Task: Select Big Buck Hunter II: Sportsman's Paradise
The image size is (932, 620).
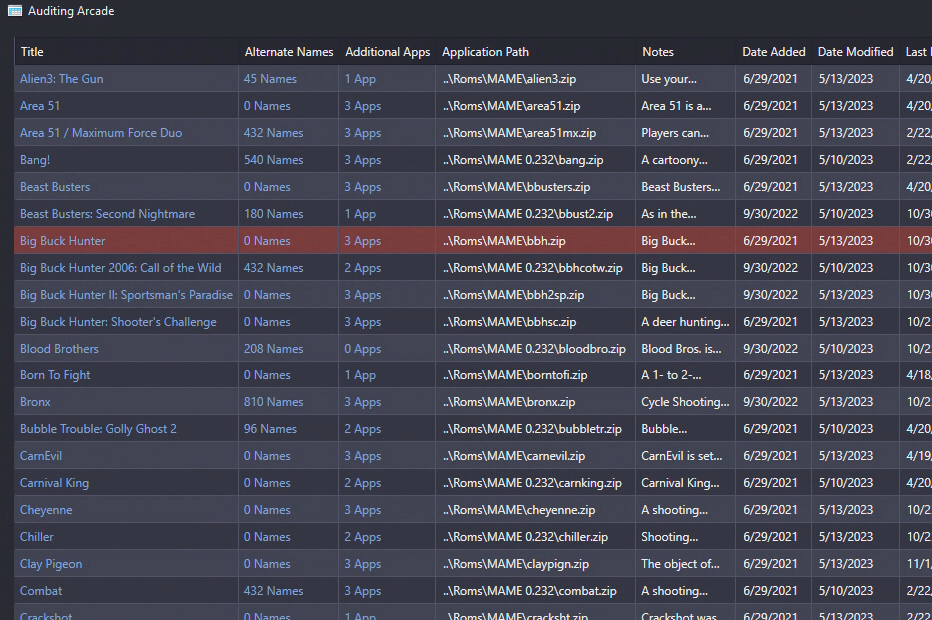Action: 126,295
